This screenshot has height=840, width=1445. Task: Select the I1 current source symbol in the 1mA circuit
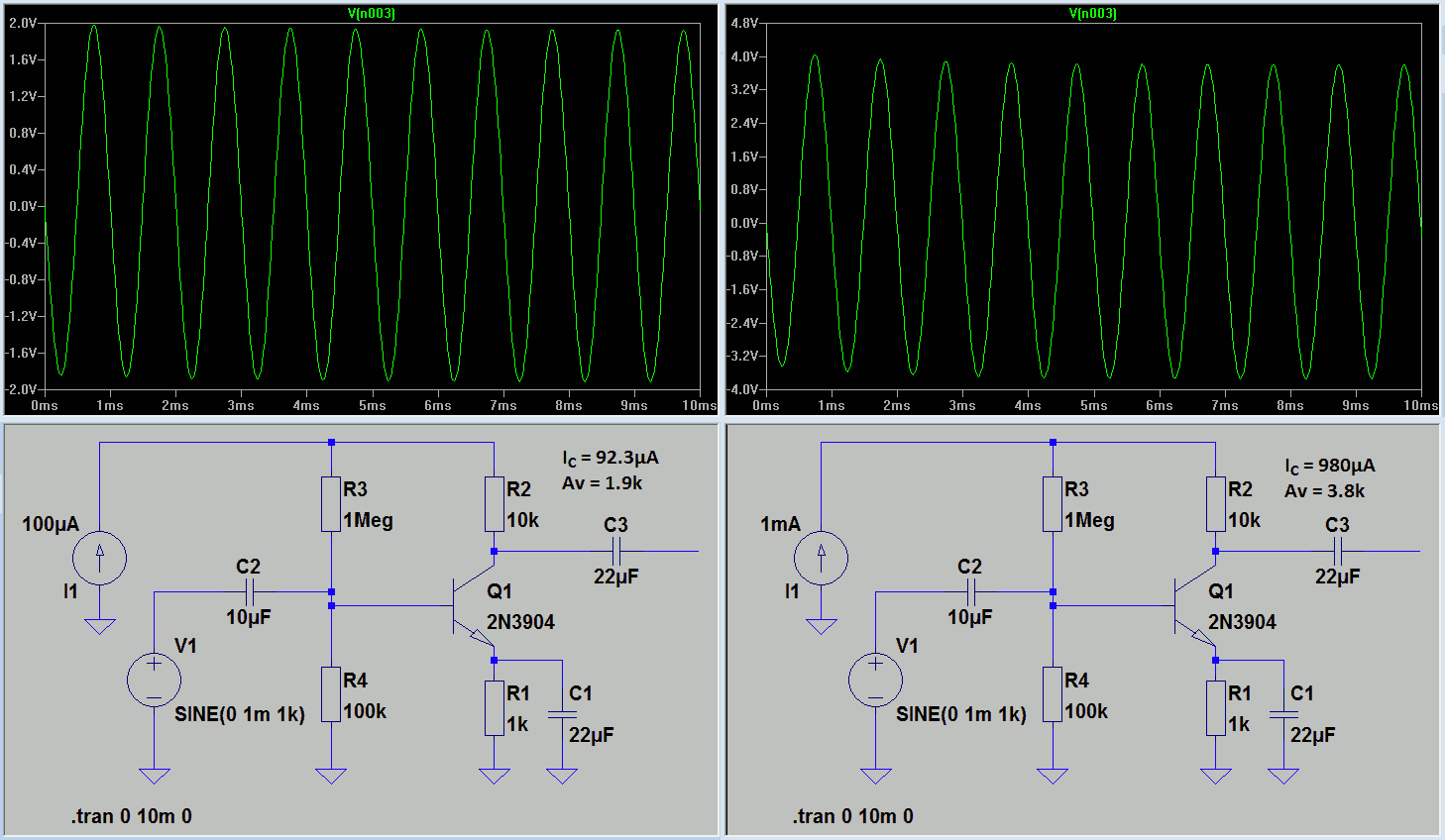(821, 558)
